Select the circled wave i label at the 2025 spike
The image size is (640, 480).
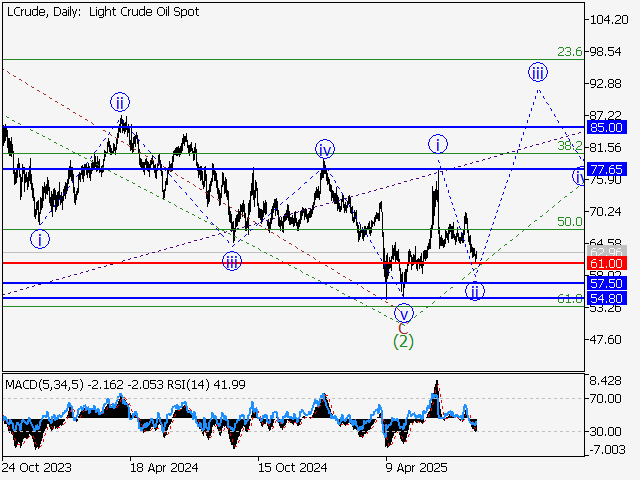pyautogui.click(x=438, y=144)
